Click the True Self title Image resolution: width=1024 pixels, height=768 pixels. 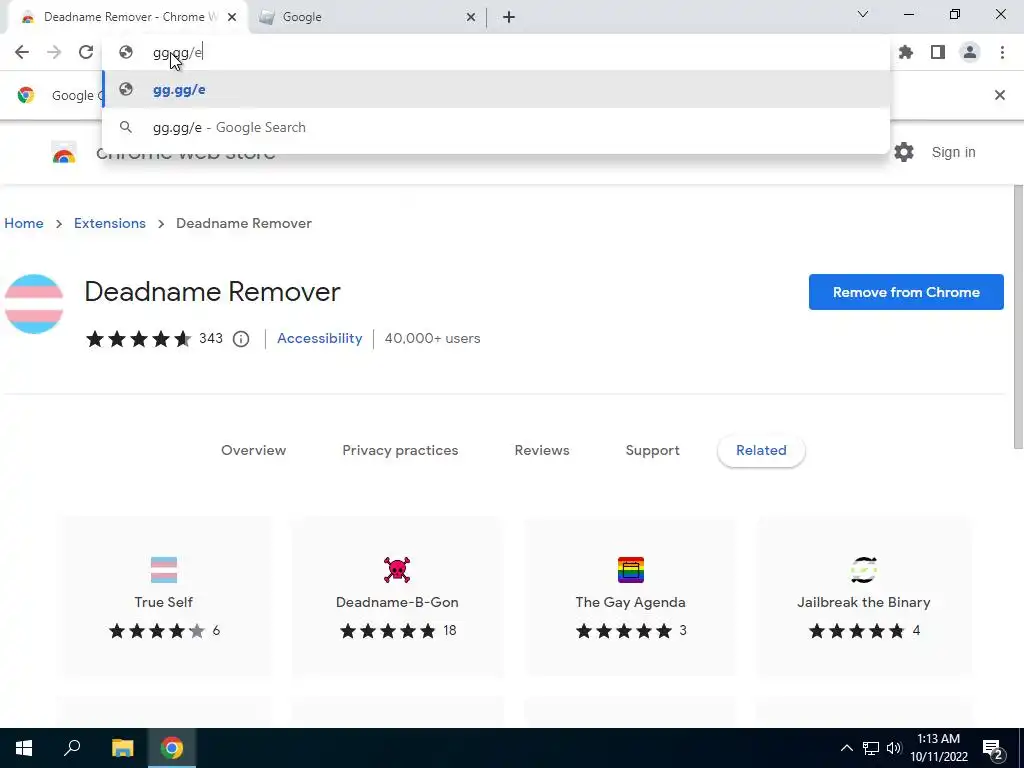pos(164,602)
